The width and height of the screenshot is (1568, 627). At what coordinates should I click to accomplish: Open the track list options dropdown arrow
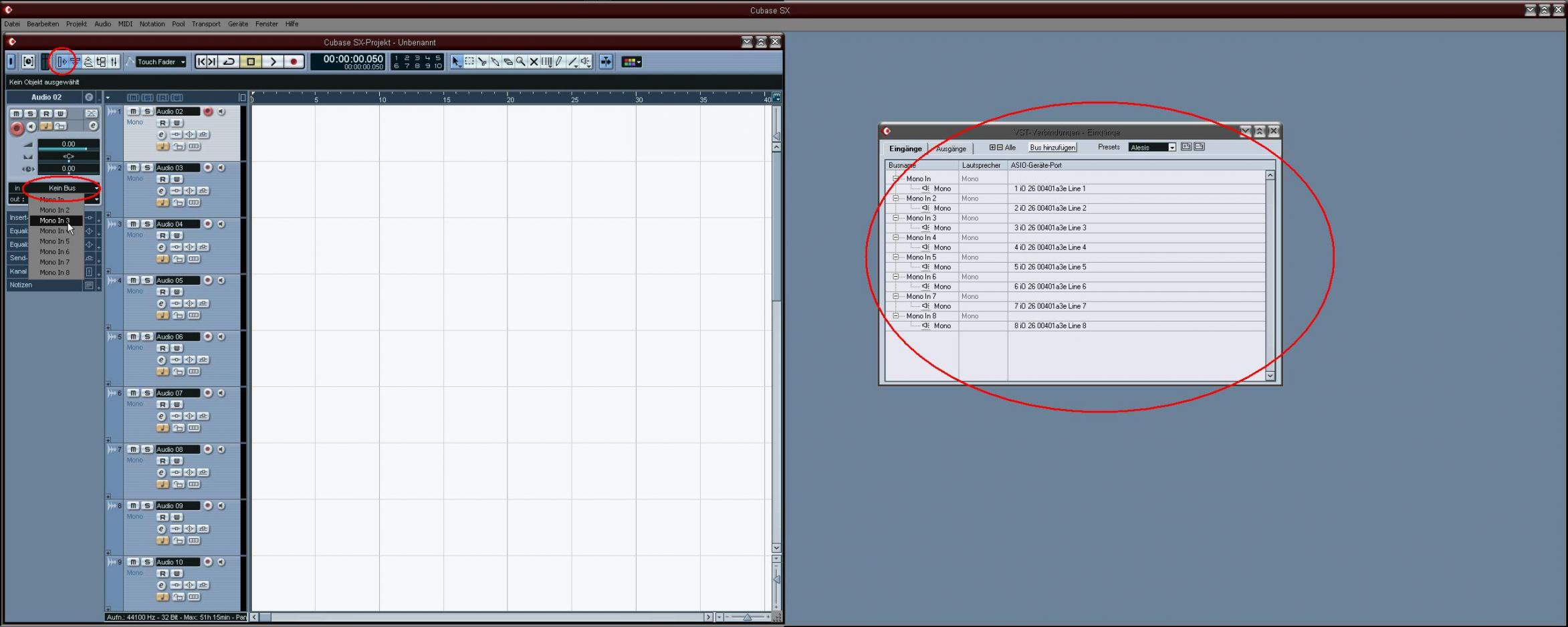(x=108, y=98)
